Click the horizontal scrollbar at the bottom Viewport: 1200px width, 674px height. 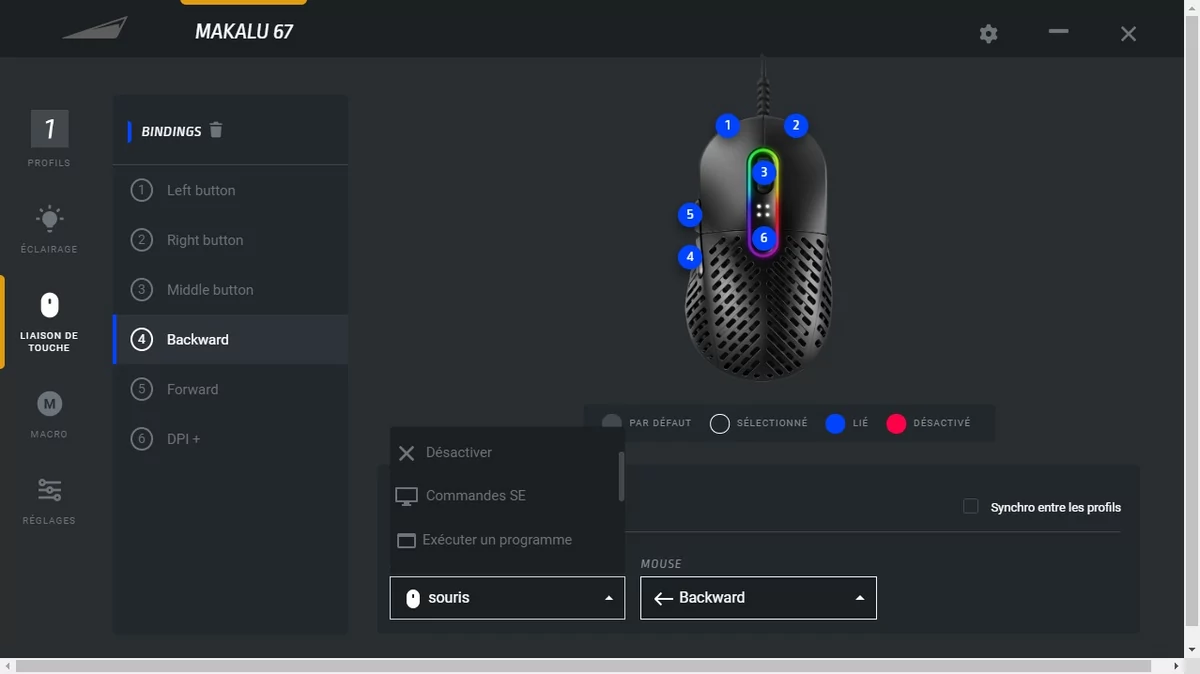point(584,666)
